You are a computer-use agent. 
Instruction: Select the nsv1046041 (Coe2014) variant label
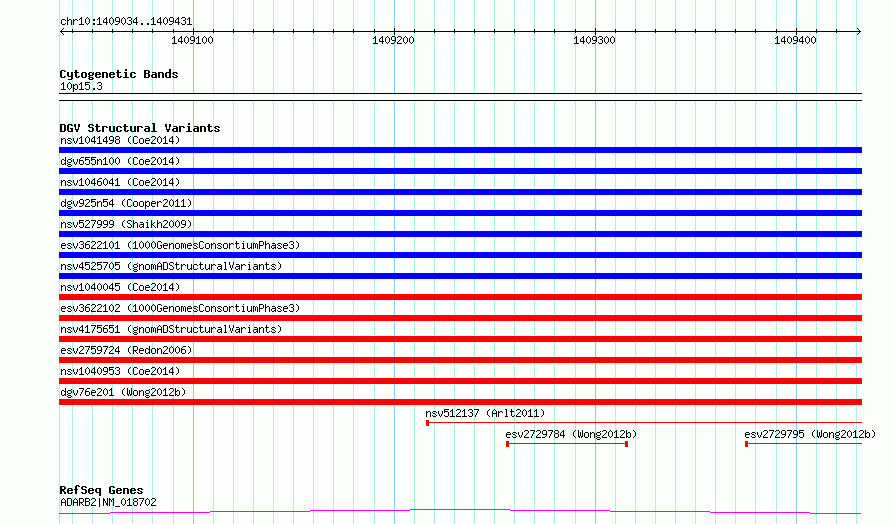[120, 182]
